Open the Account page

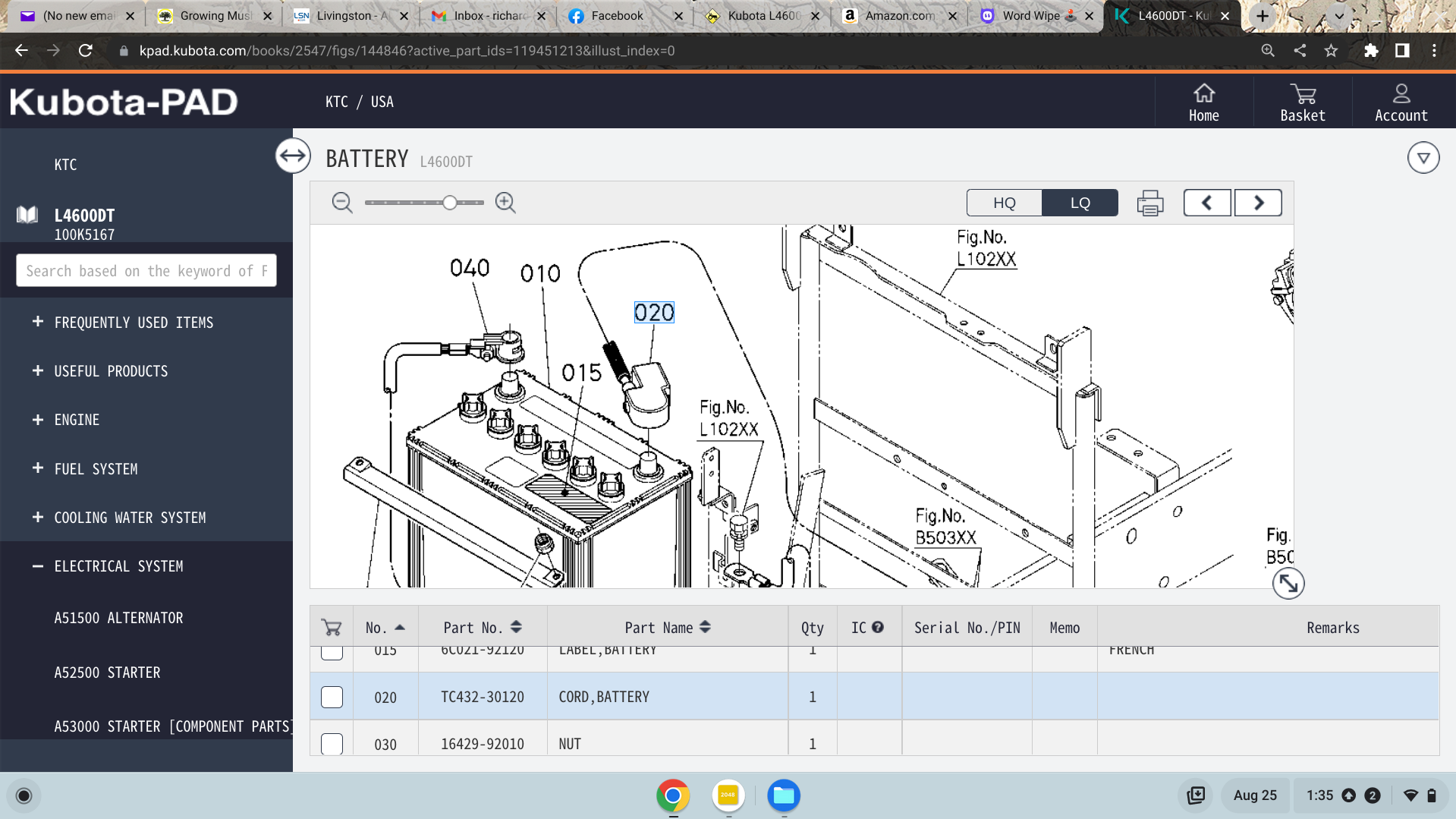tap(1401, 102)
